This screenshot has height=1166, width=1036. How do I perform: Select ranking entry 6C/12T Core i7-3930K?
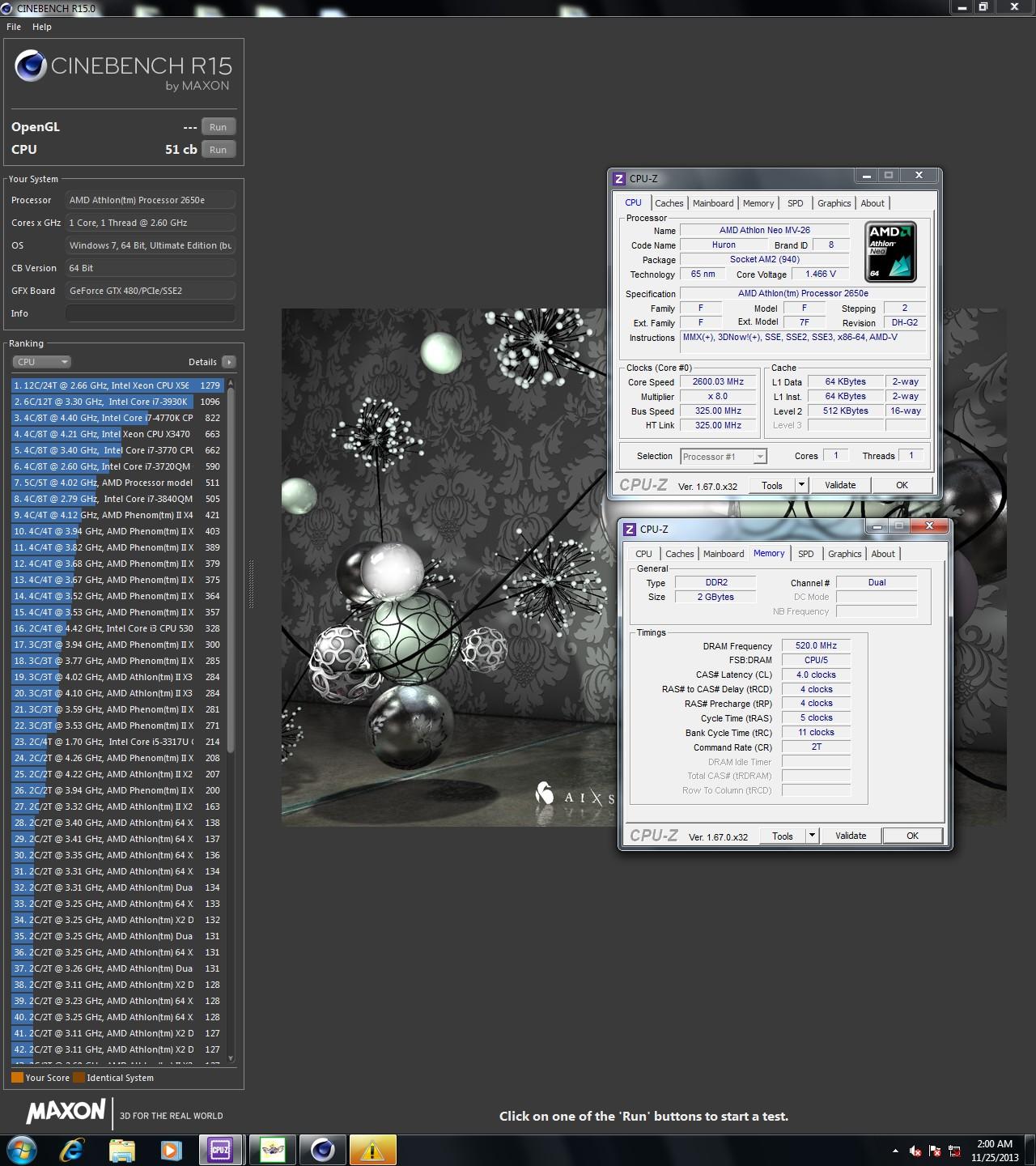click(x=117, y=402)
